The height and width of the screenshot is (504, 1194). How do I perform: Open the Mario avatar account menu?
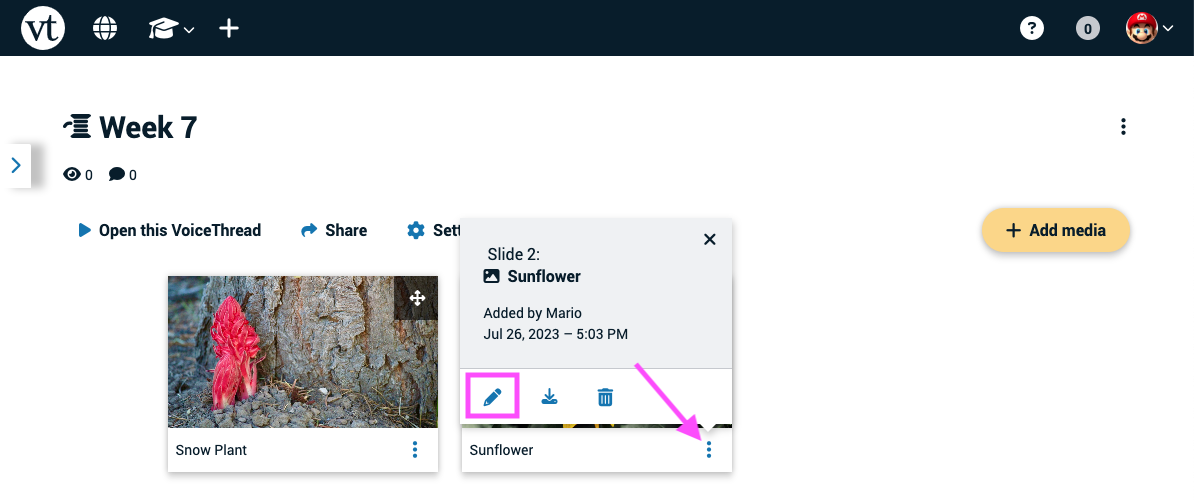click(x=1150, y=29)
